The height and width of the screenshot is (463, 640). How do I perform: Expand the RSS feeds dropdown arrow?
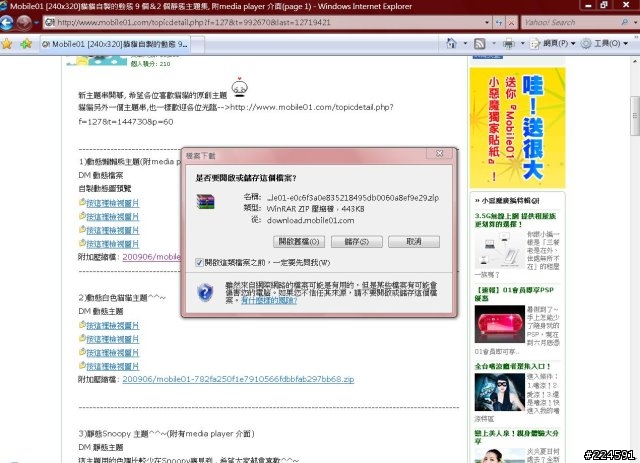coord(493,43)
